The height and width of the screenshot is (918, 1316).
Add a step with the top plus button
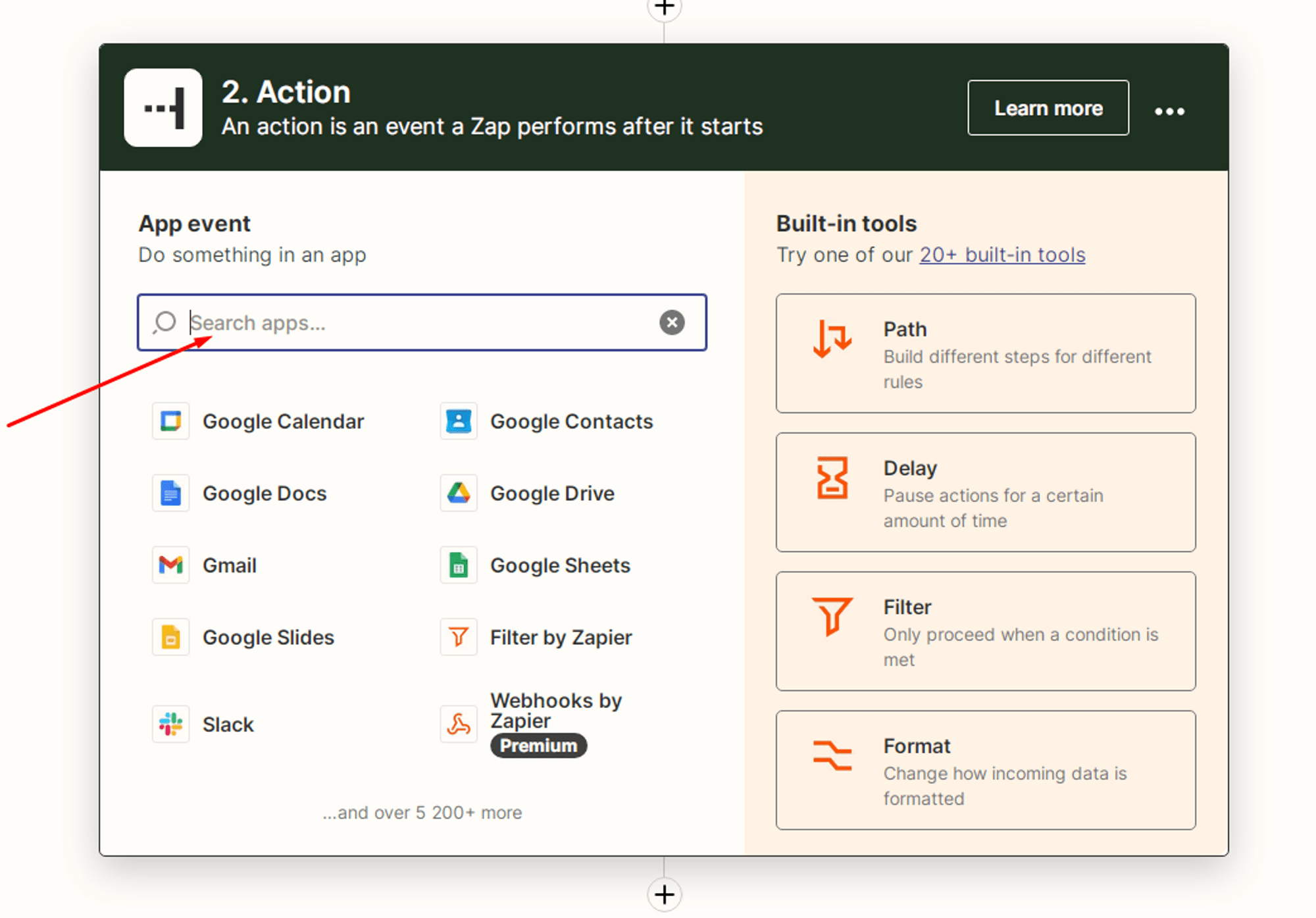point(664,8)
